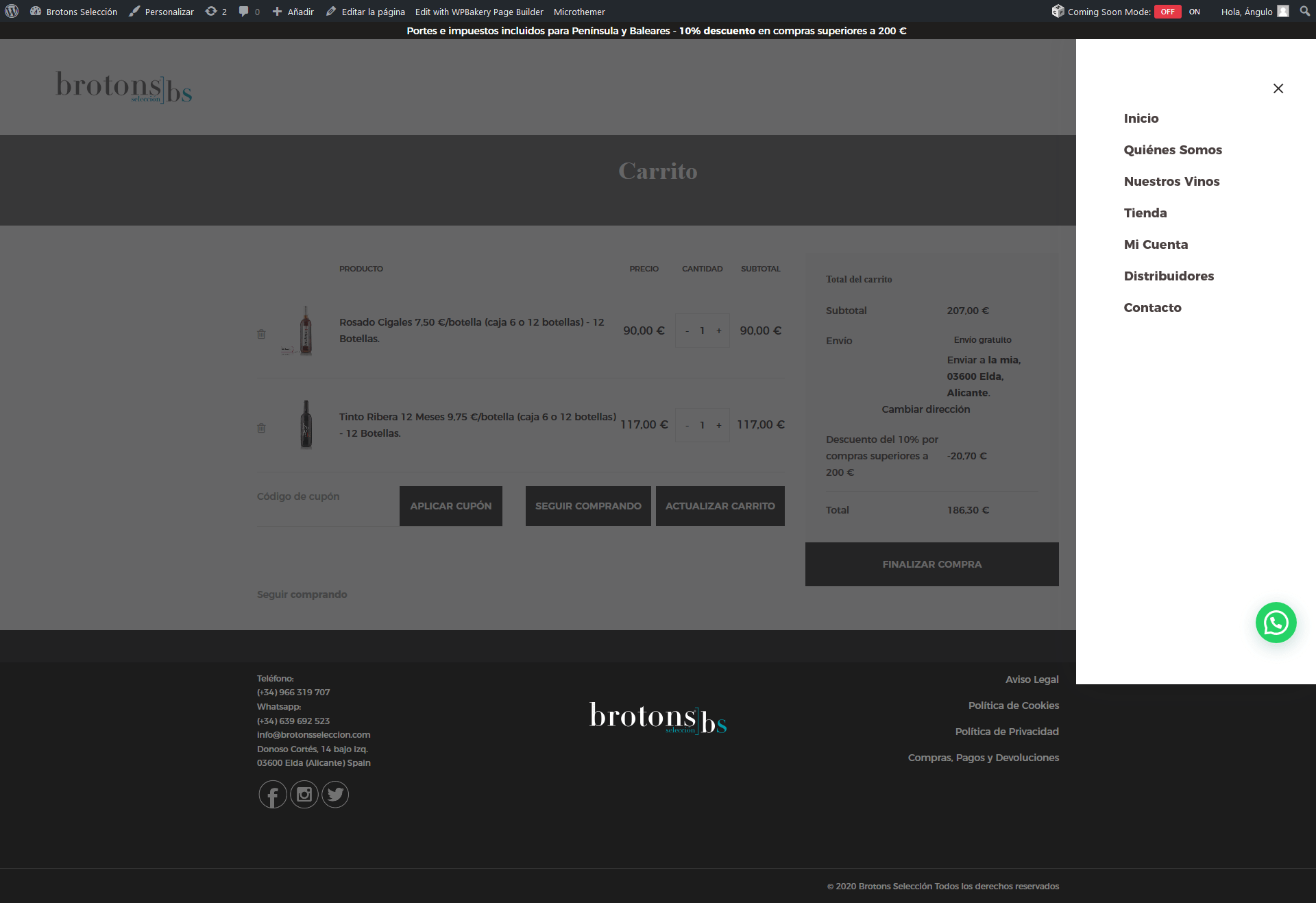The width and height of the screenshot is (1316, 903).
Task: Click the SEGUIR COMPRANDO button
Action: coord(588,506)
